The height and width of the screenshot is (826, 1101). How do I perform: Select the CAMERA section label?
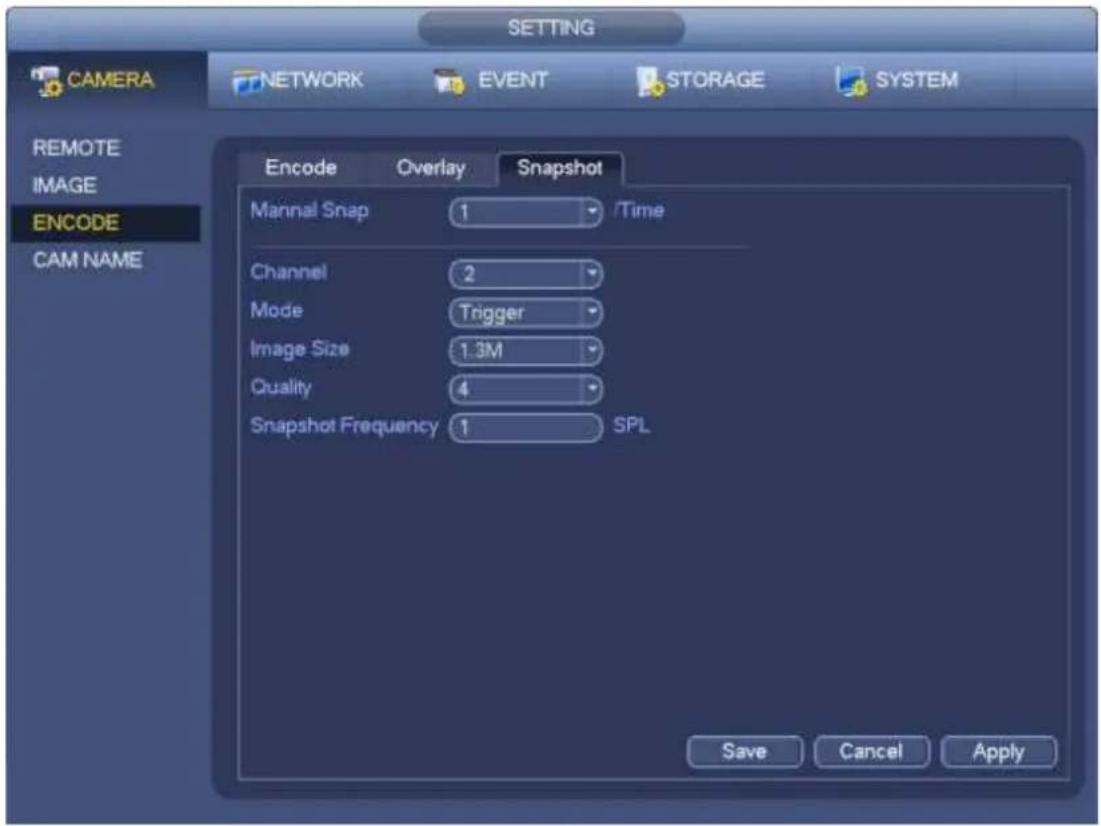pos(110,79)
